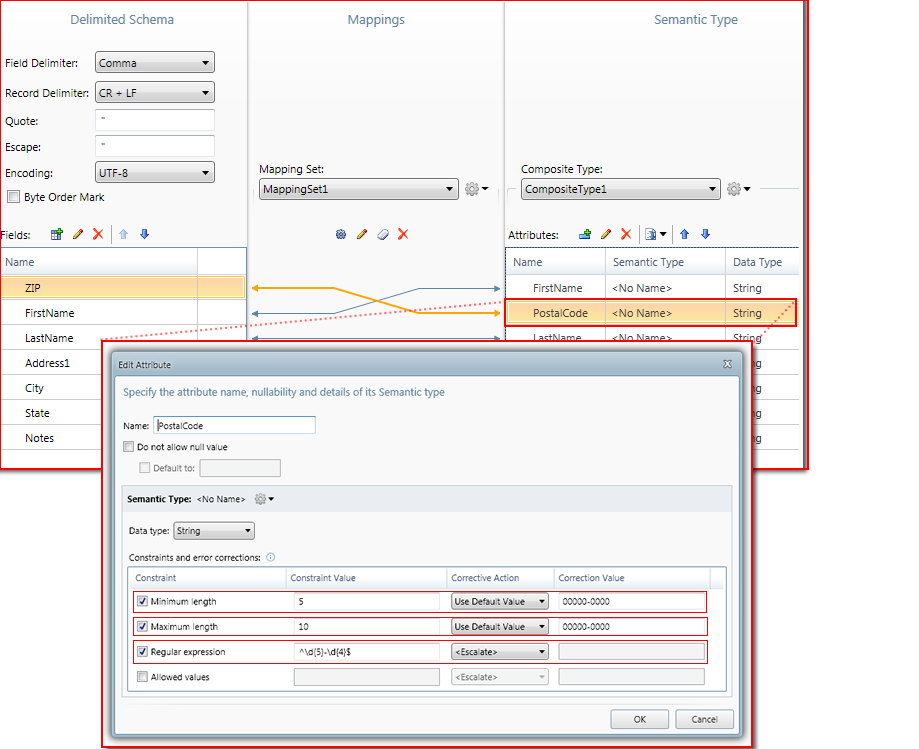Click the add attribute icon in Attributes toolbar

coord(585,234)
